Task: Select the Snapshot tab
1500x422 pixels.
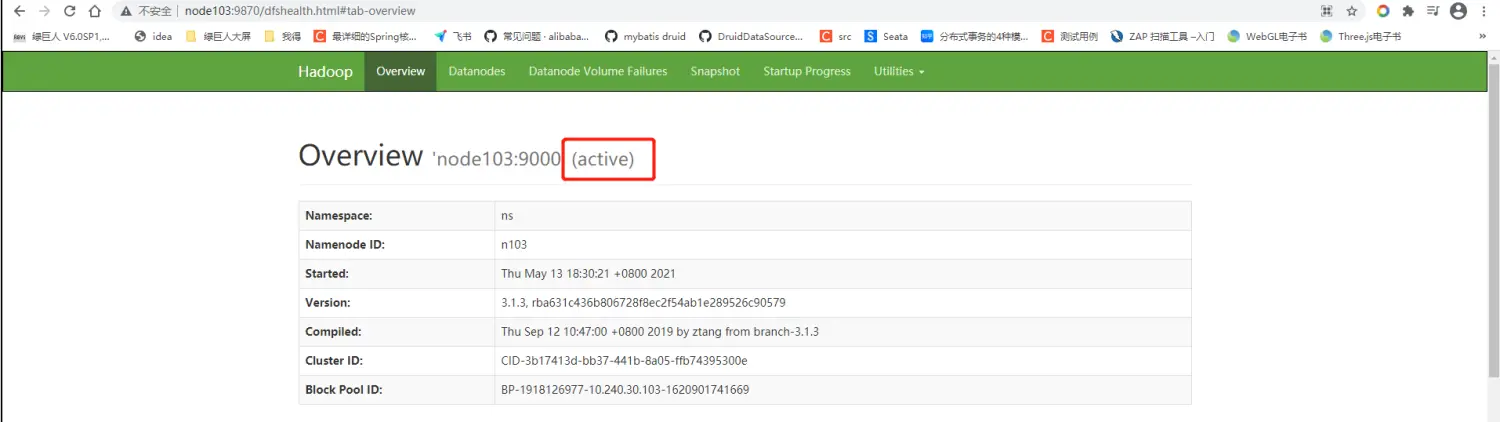Action: 715,71
